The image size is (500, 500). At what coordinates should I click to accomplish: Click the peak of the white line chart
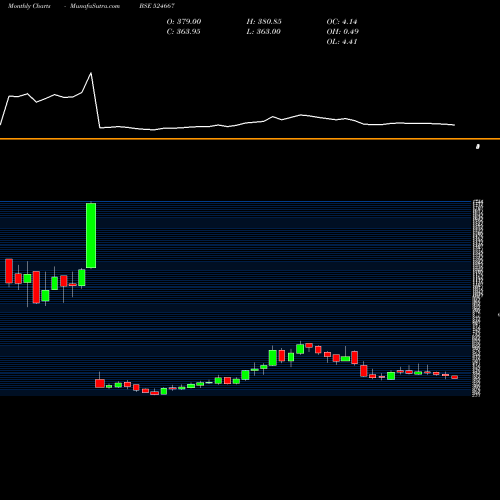(91, 73)
